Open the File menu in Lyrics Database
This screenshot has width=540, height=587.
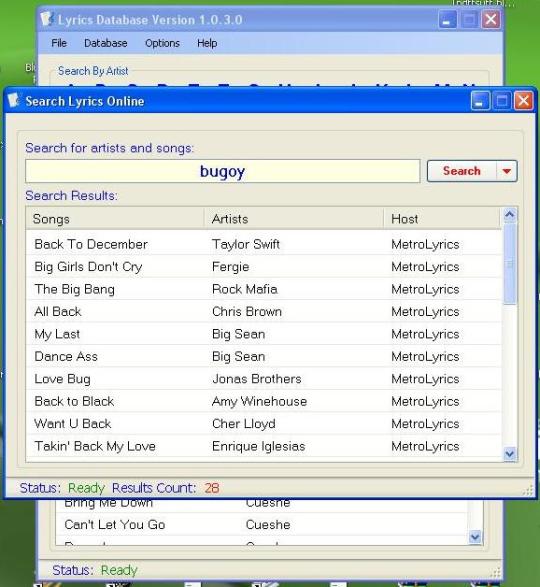tap(59, 43)
